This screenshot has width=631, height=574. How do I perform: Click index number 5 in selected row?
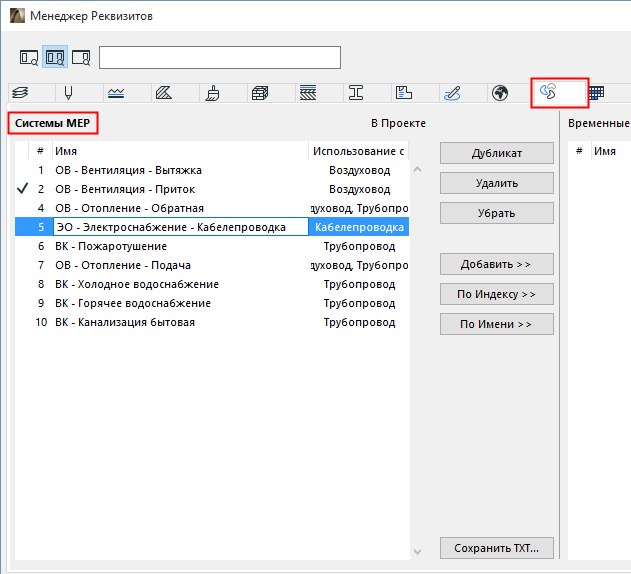point(41,227)
